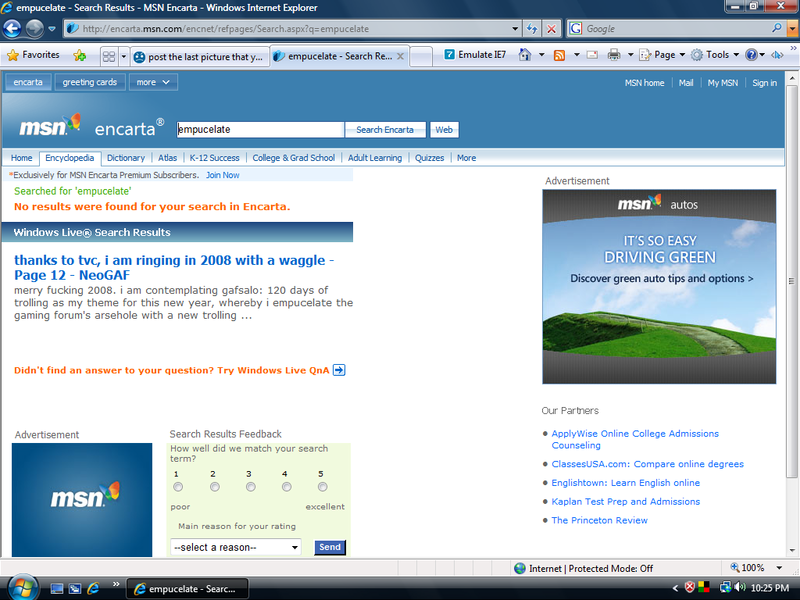Open the Favorites center star

34,55
